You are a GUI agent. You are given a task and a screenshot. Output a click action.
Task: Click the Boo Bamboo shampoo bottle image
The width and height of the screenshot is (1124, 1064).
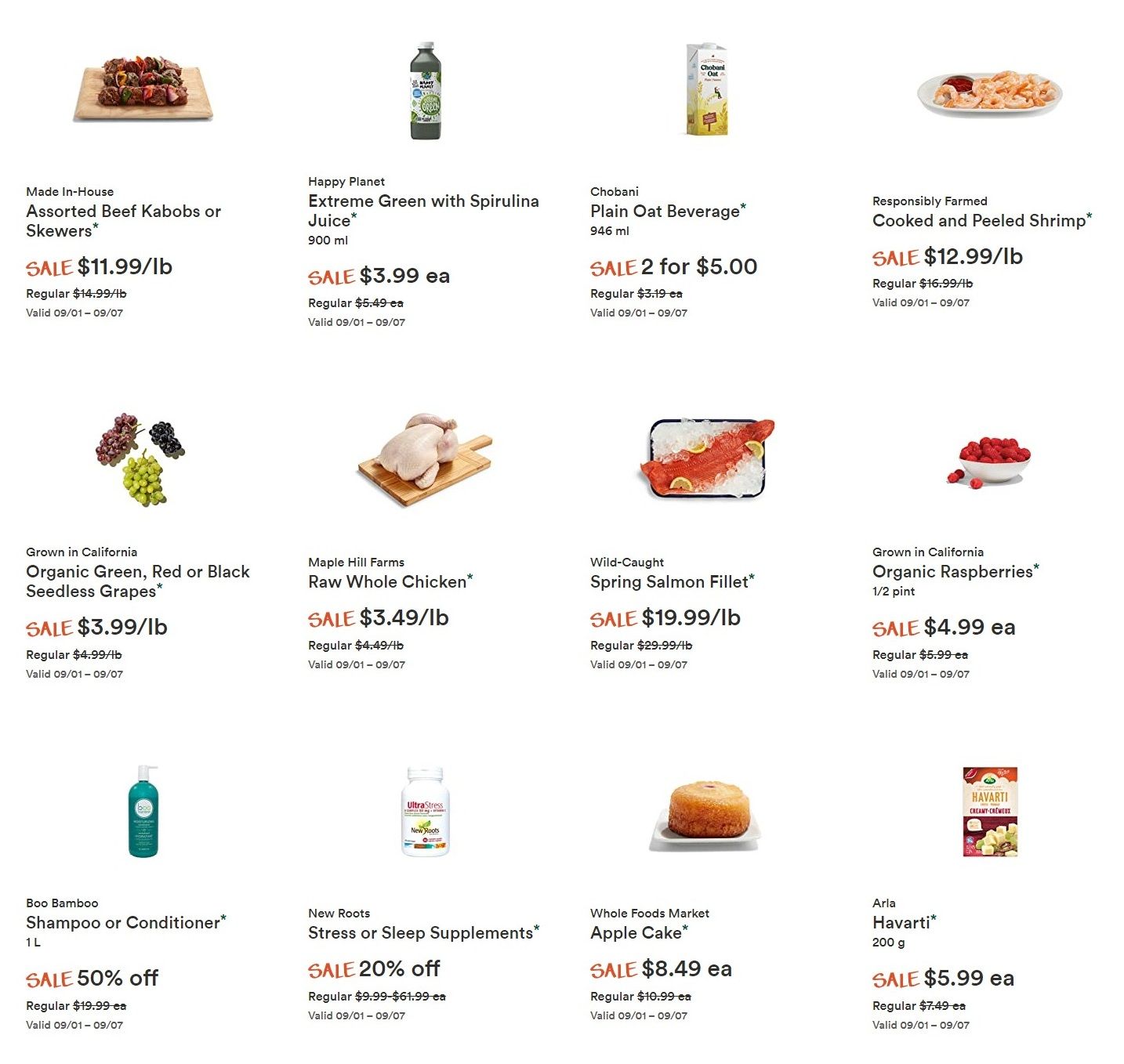click(143, 811)
